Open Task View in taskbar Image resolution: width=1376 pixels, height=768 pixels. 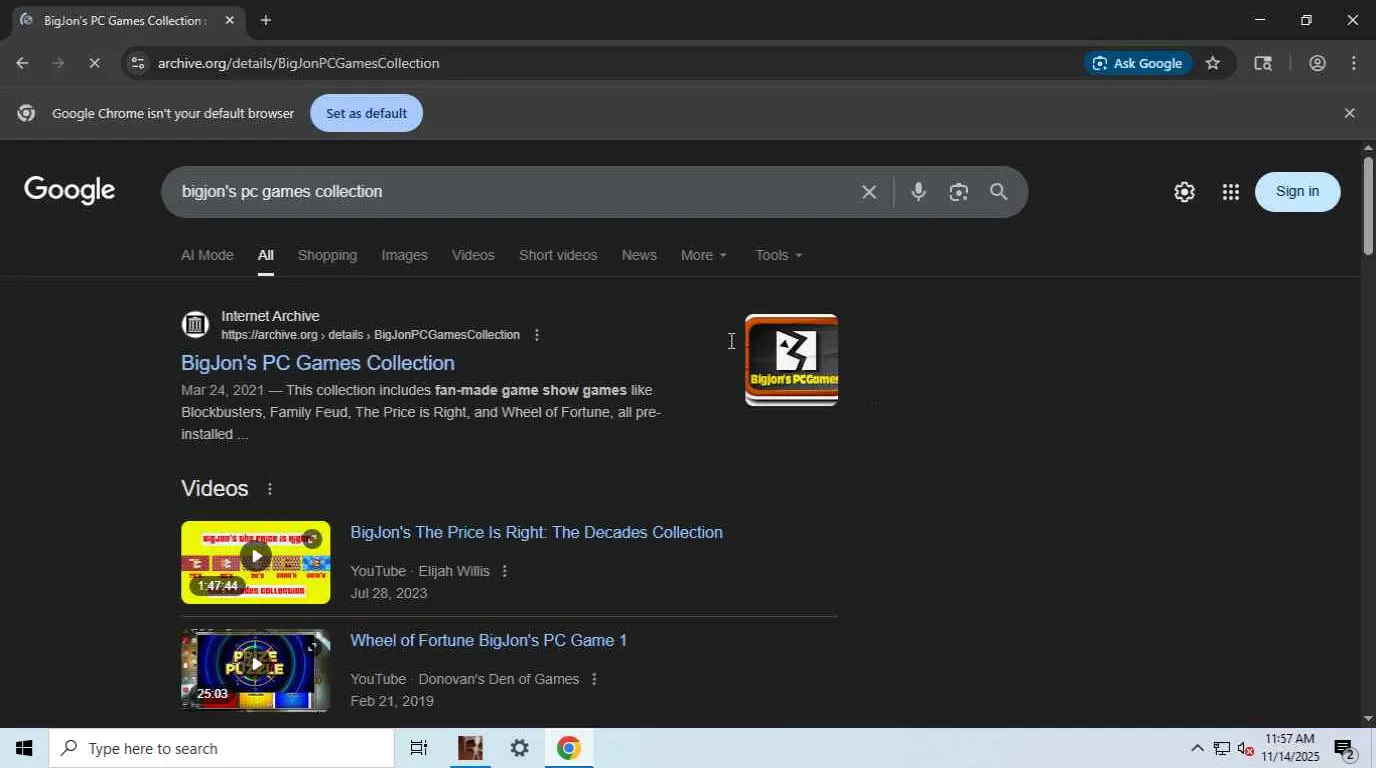[x=419, y=748]
